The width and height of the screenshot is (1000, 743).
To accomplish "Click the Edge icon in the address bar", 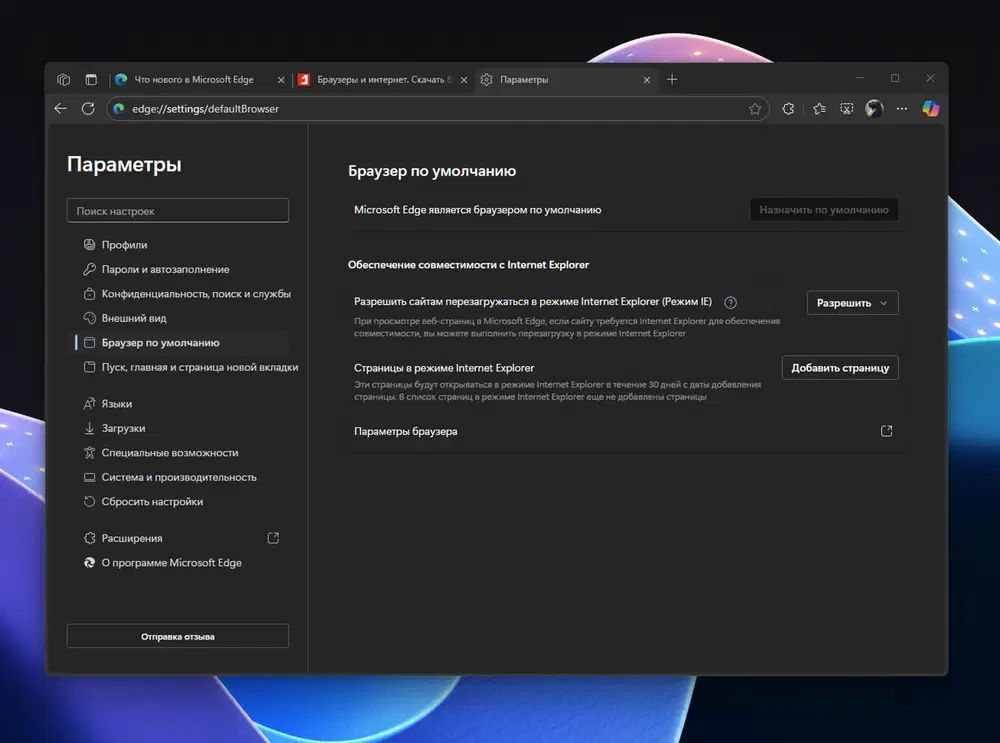I will [x=119, y=109].
